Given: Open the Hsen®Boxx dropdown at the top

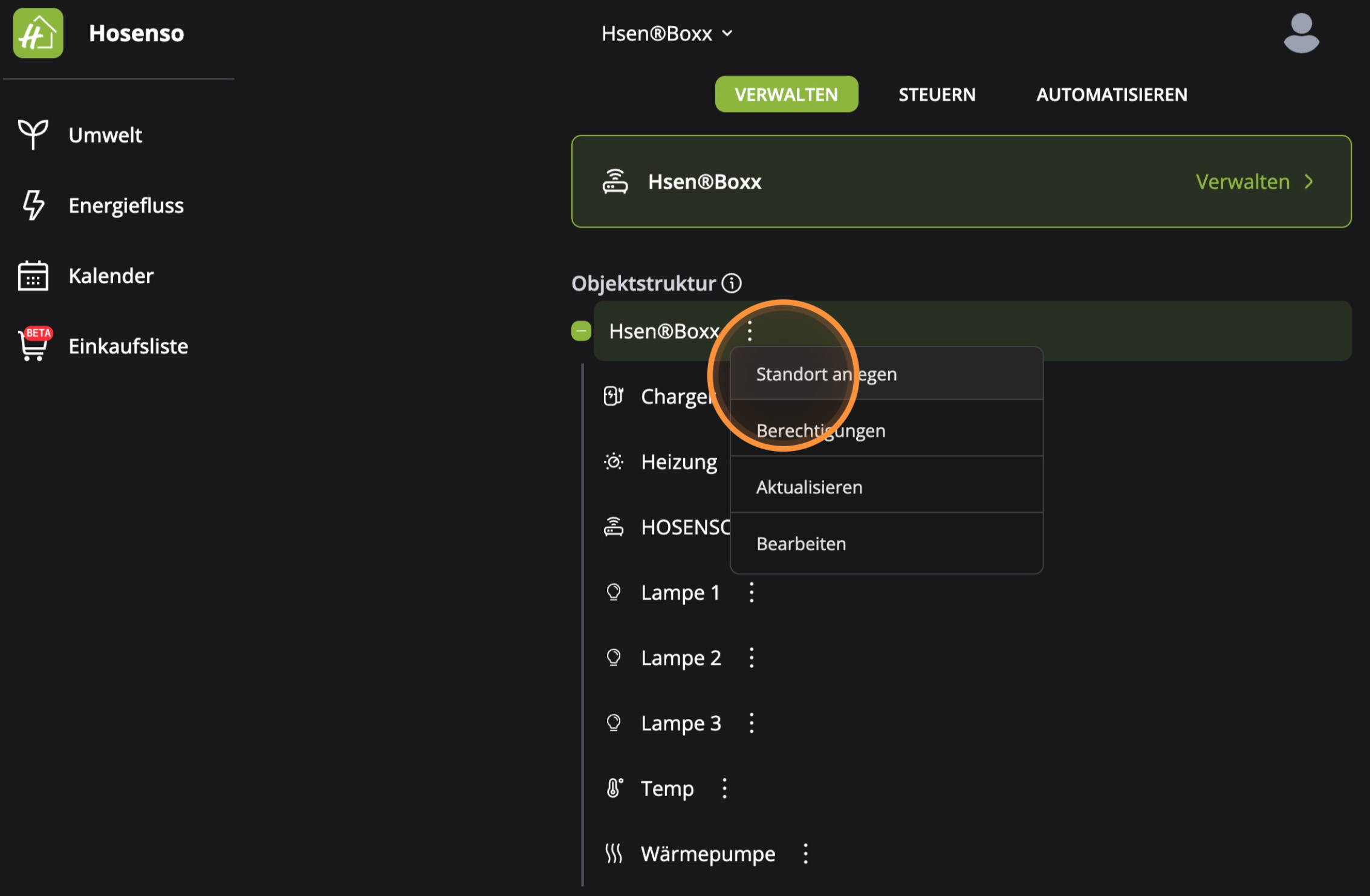Looking at the screenshot, I should (x=667, y=33).
